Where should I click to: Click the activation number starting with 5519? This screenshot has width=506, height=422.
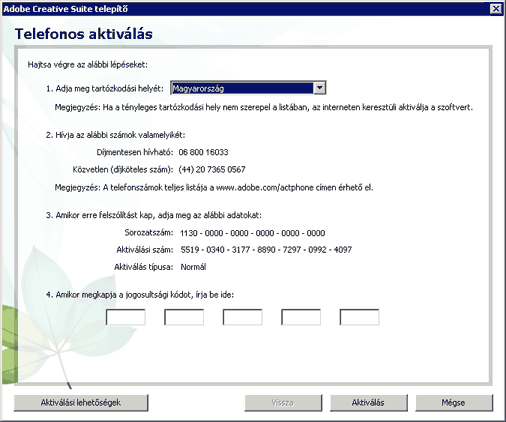266,250
